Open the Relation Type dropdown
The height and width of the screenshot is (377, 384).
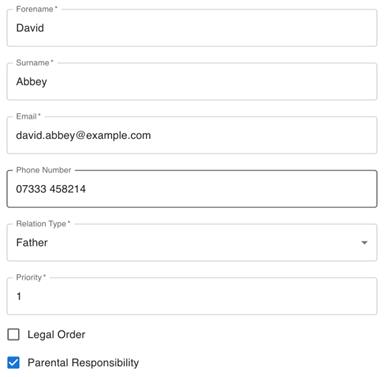coord(192,243)
